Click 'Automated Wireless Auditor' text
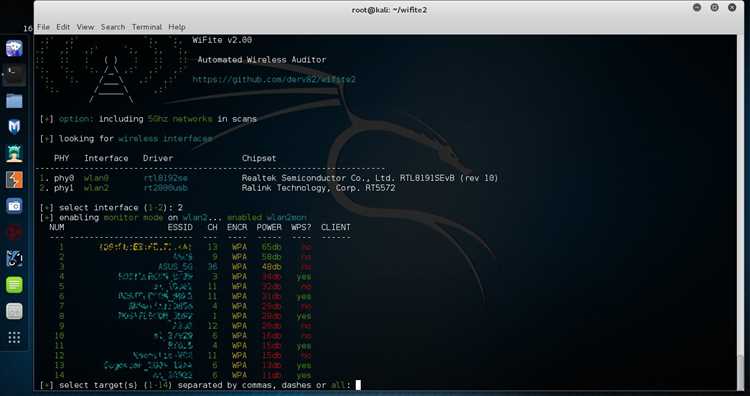This screenshot has height=396, width=750. click(262, 60)
